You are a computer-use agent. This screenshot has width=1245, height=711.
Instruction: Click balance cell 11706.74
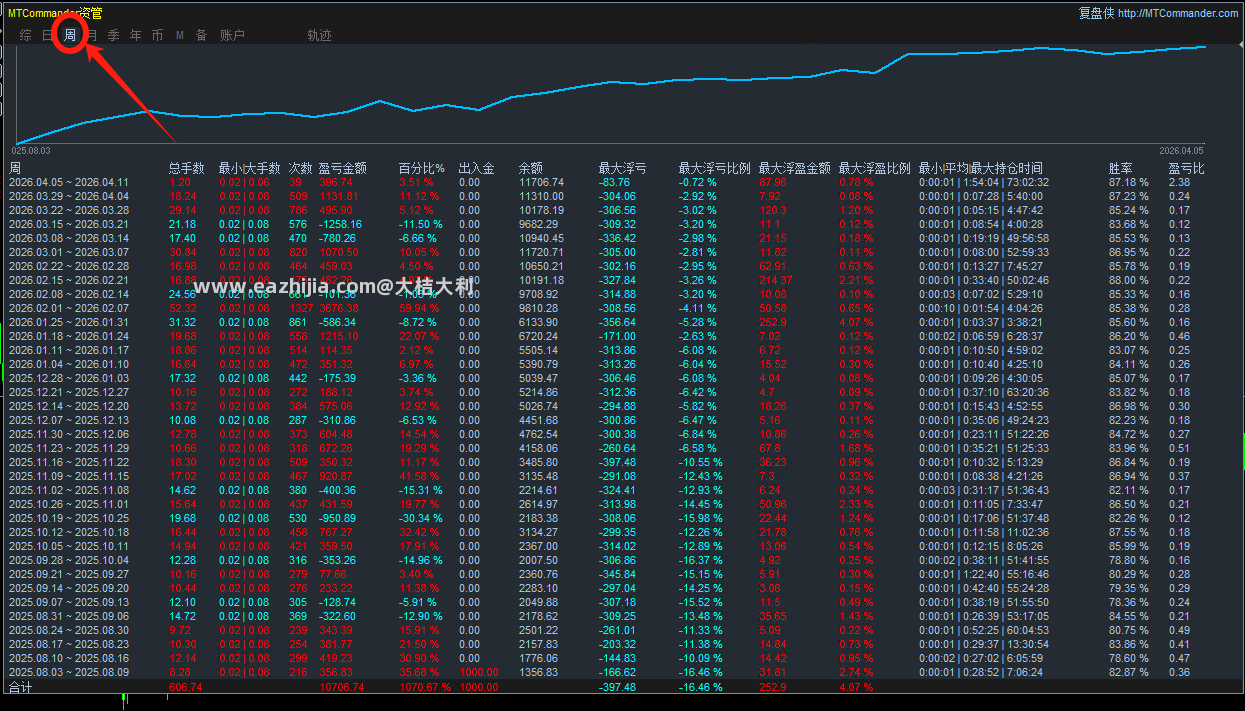[541, 182]
